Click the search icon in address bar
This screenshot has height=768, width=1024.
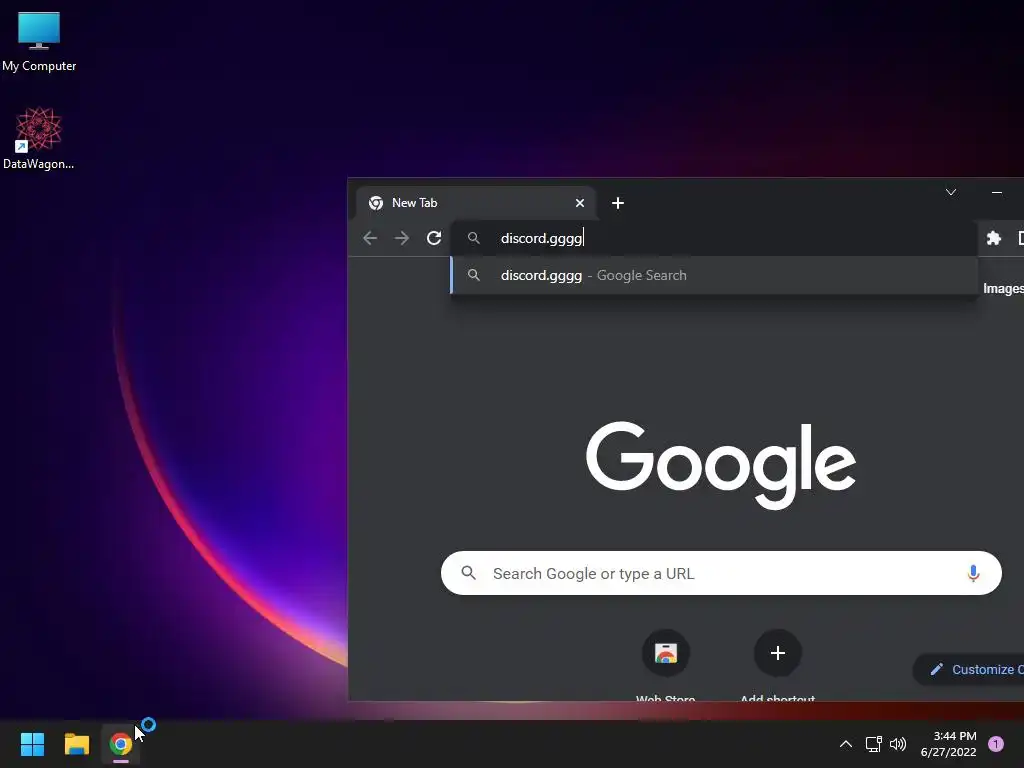coord(473,238)
